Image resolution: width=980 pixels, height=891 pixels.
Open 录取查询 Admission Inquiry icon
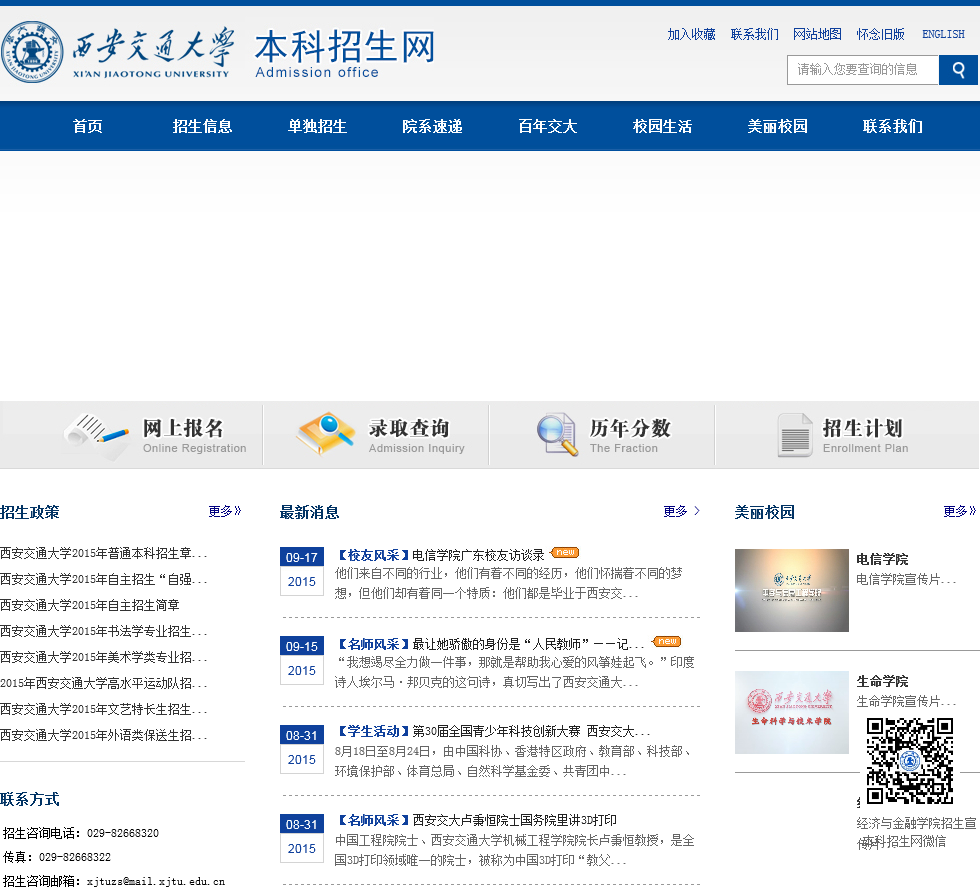326,433
